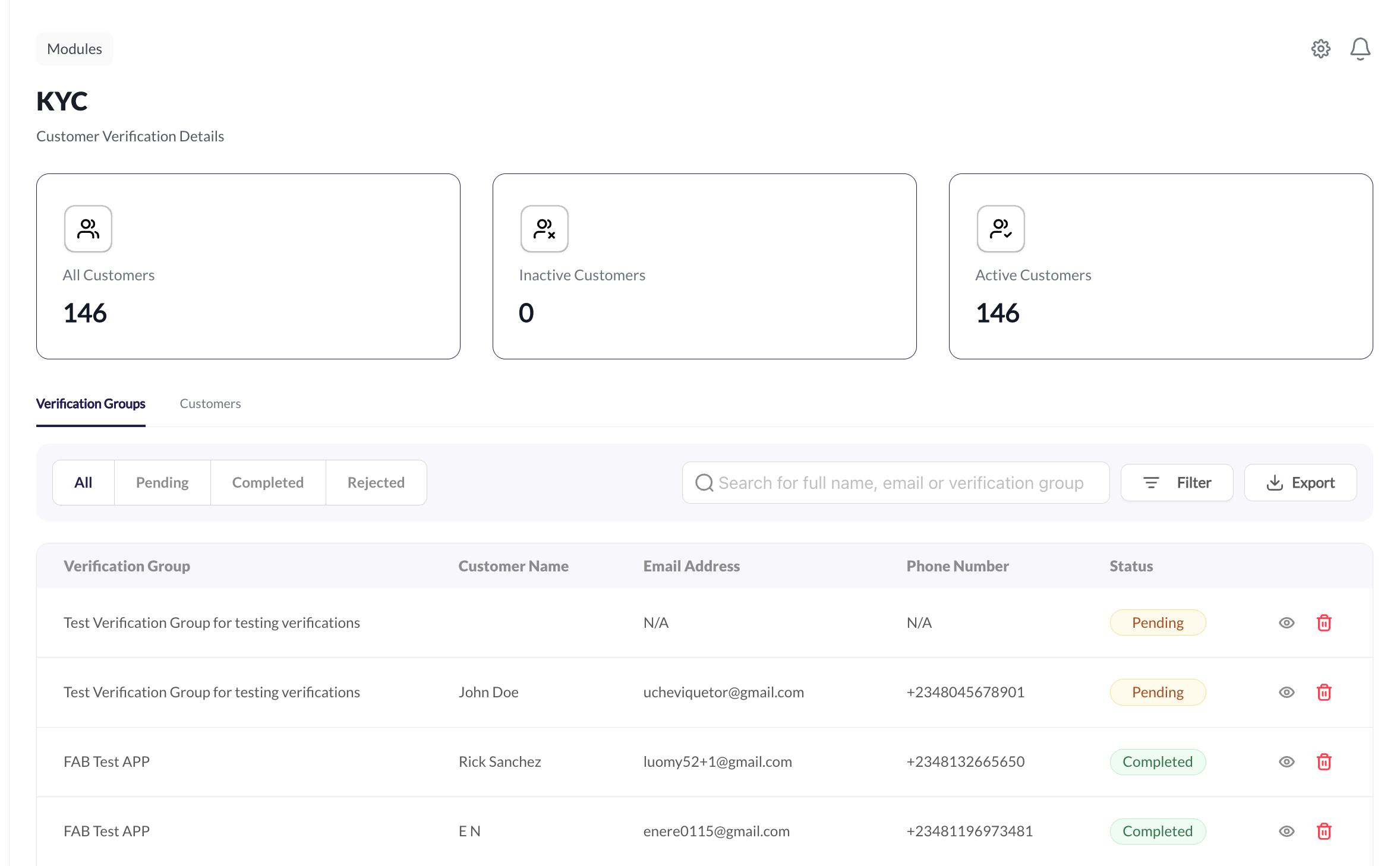Click the Filter funnel icon
This screenshot has width=1400, height=866.
pyautogui.click(x=1152, y=482)
